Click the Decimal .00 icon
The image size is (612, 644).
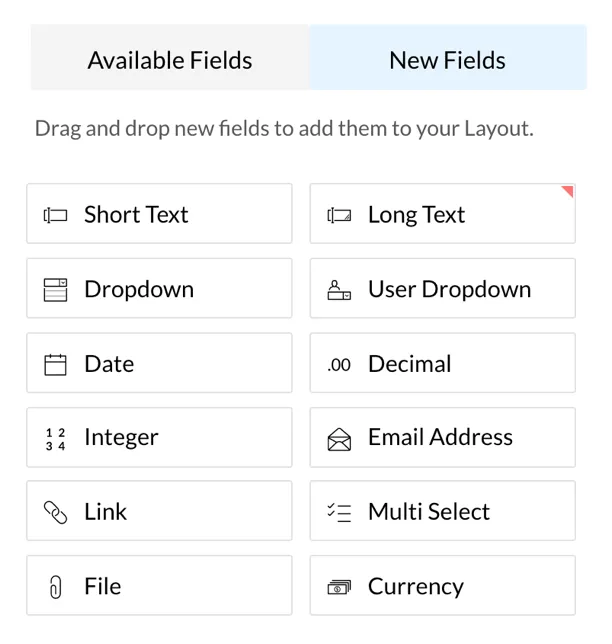click(339, 365)
